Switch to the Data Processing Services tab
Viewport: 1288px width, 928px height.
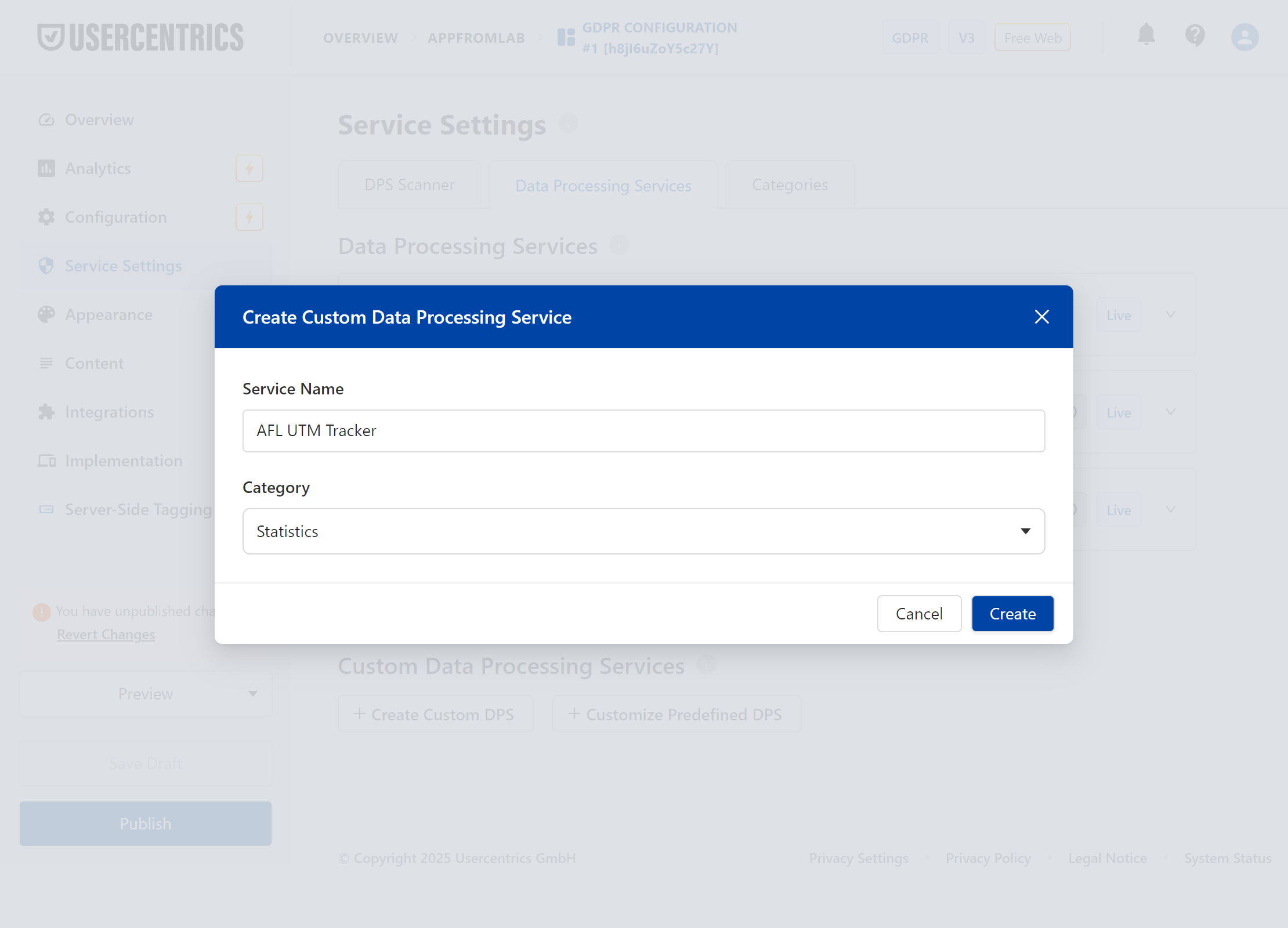pyautogui.click(x=603, y=185)
